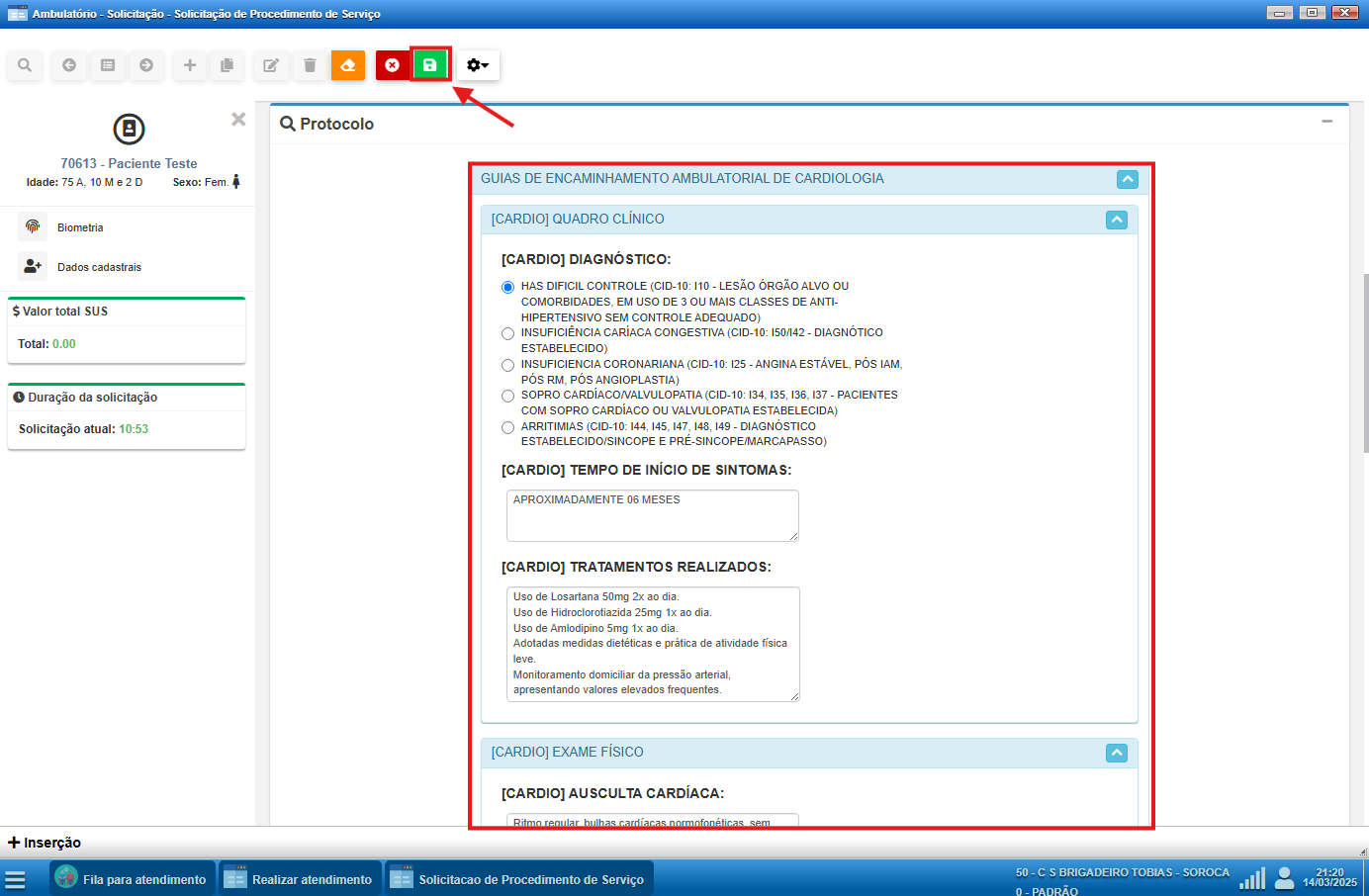This screenshot has height=896, width=1369.
Task: Click the magnifier search toolbar icon
Action: click(x=25, y=65)
